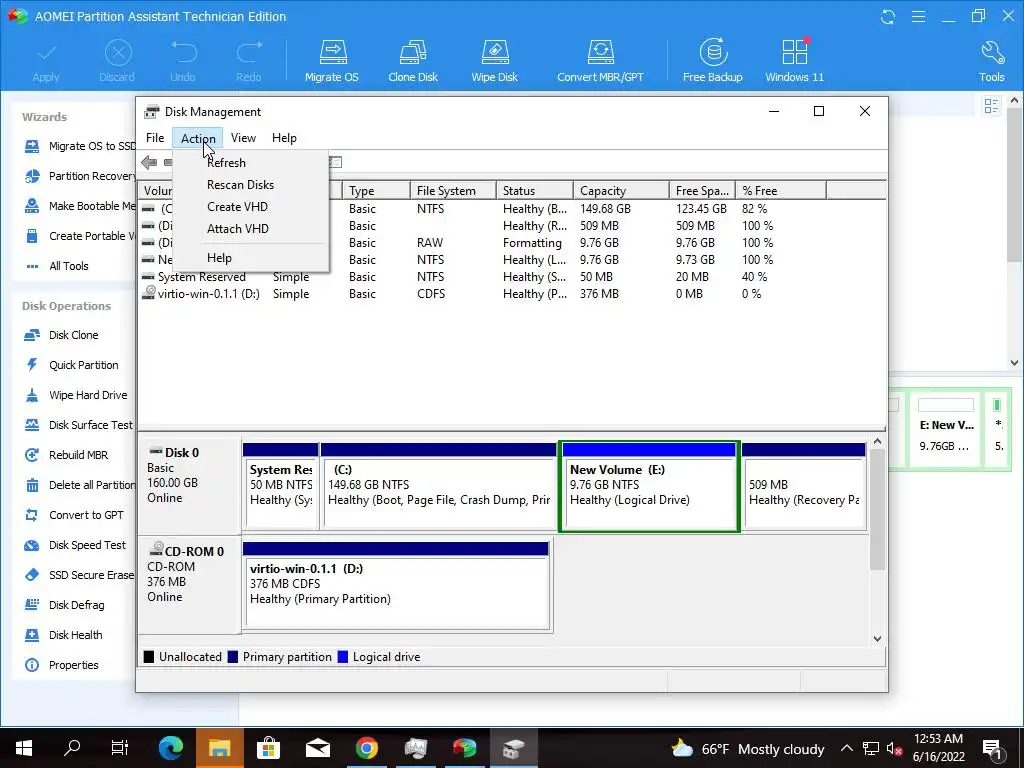Open the Windows 11 checker icon

[x=795, y=61]
